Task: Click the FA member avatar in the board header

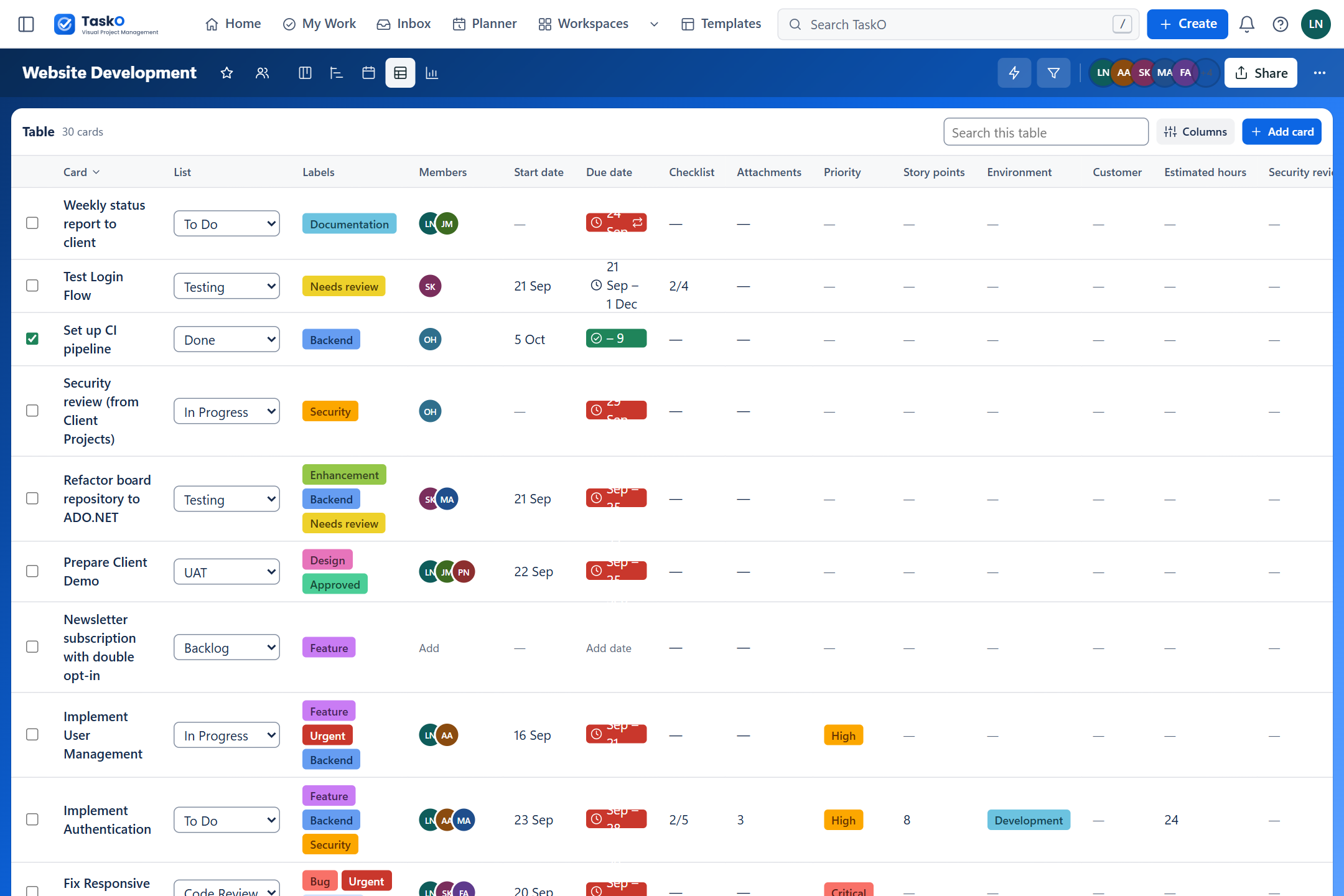Action: coord(1185,73)
